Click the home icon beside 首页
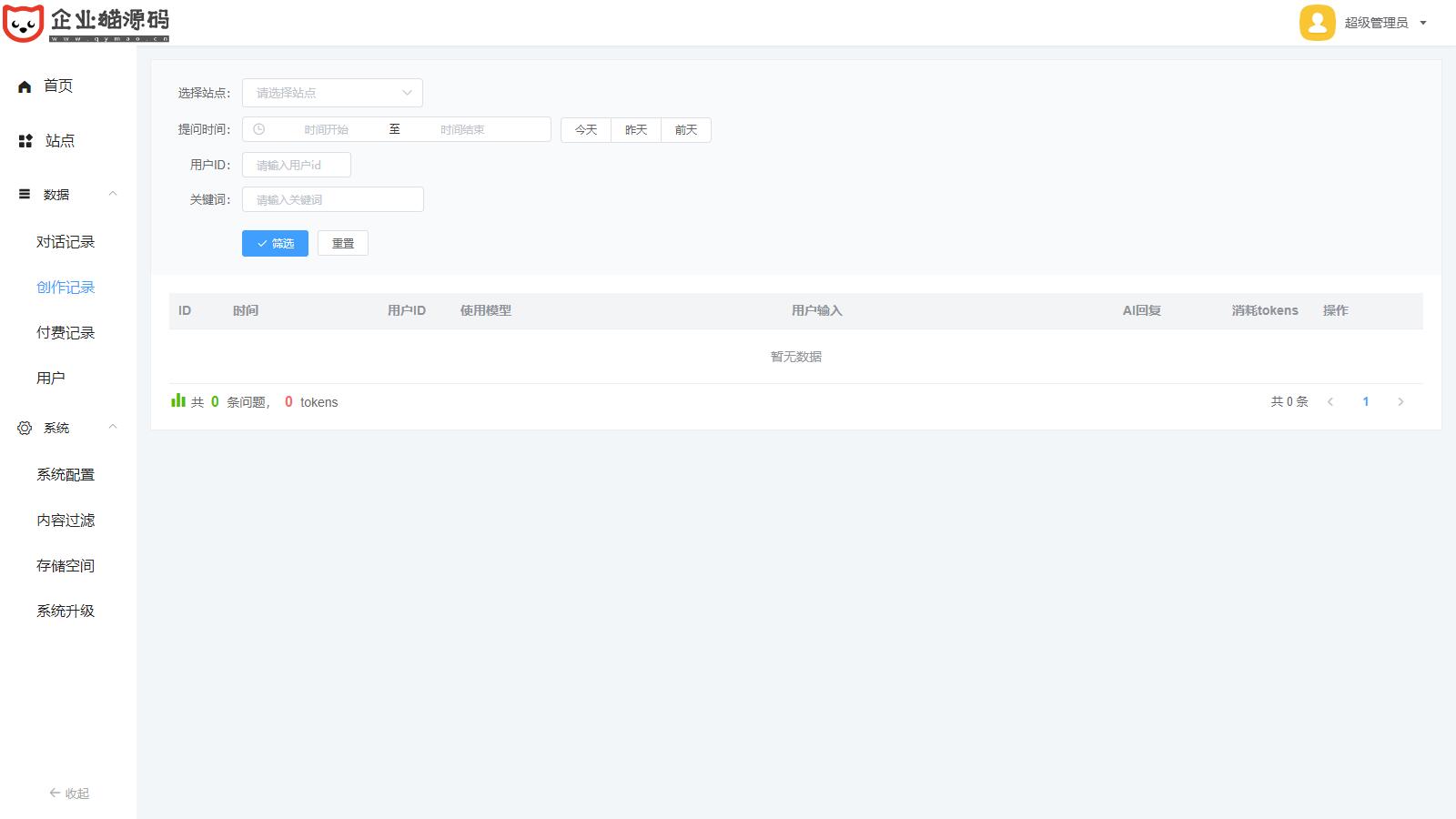The width and height of the screenshot is (1456, 819). (25, 86)
